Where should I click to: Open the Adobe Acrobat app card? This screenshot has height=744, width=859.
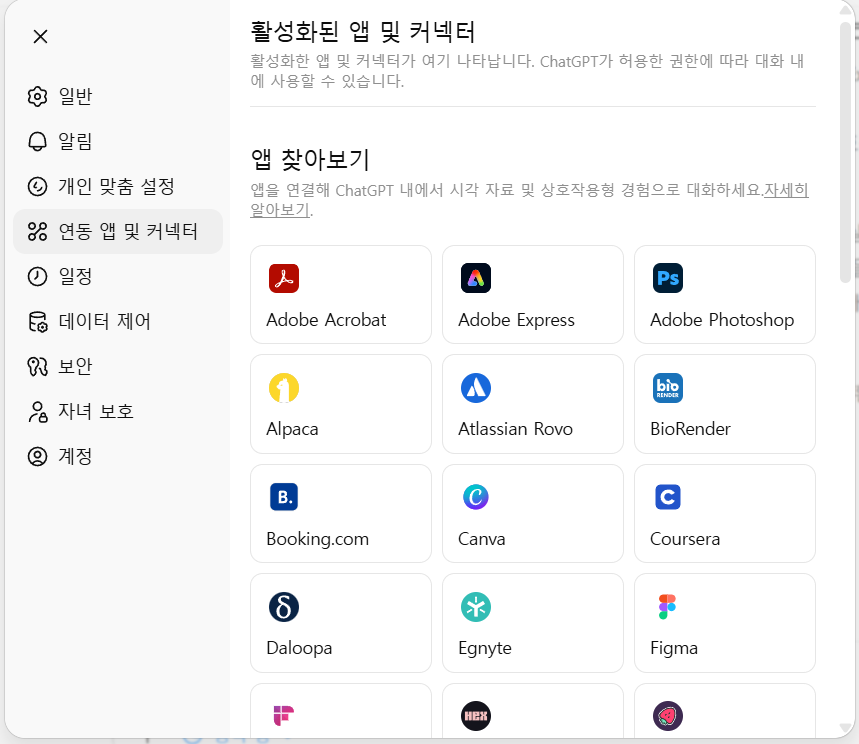click(341, 295)
